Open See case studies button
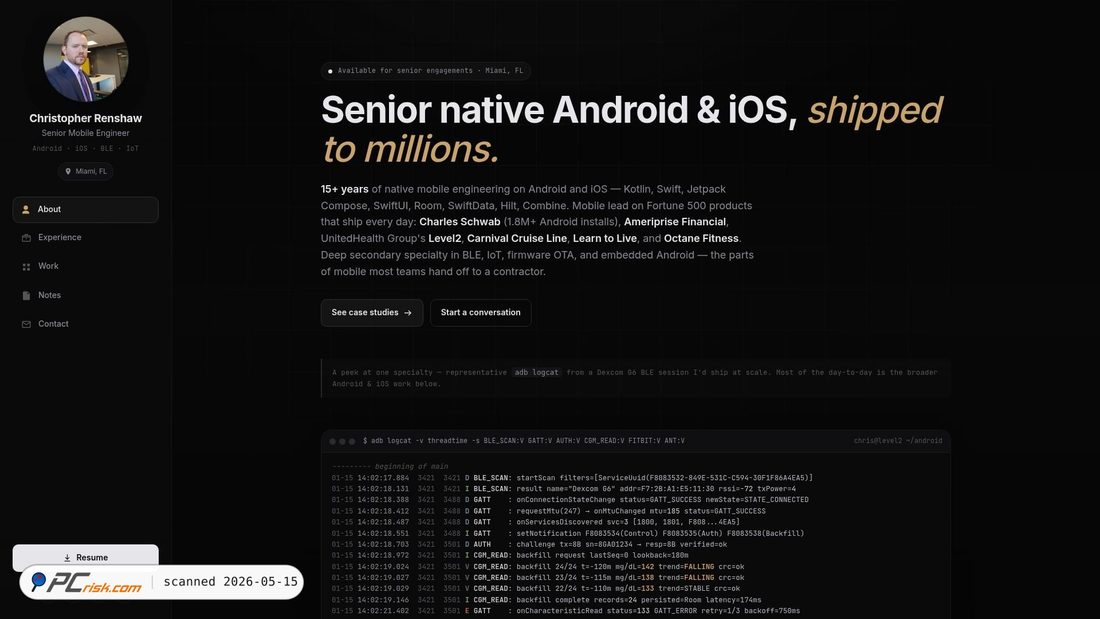Viewport: 1100px width, 619px height. [x=372, y=312]
